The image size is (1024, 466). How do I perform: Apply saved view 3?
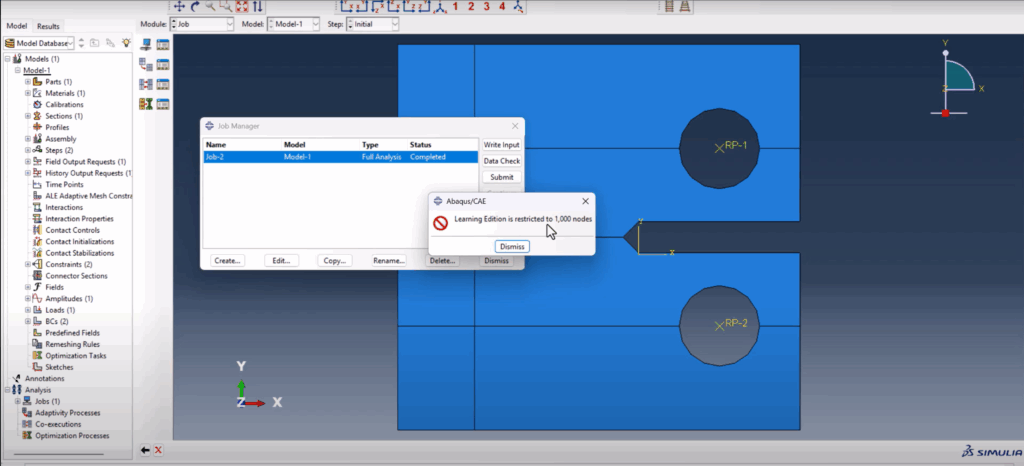pos(487,7)
